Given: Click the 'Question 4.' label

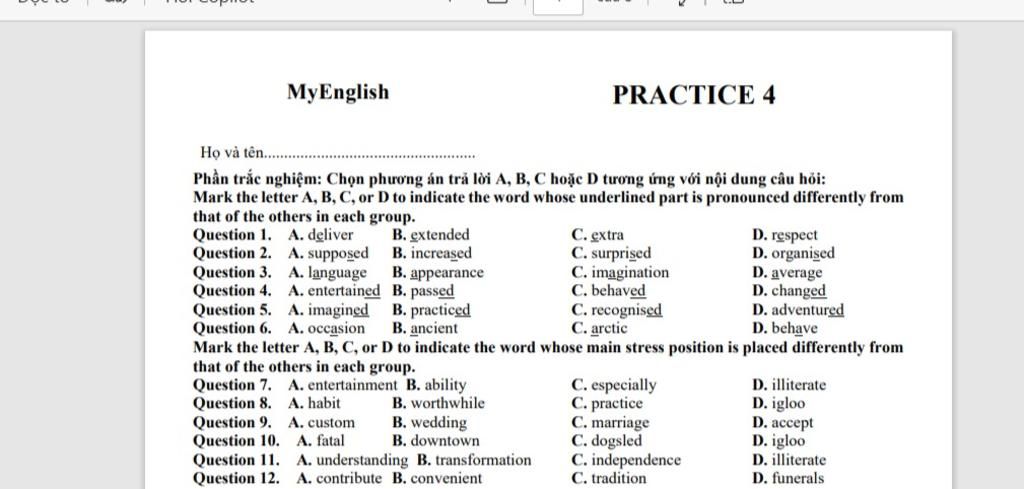Looking at the screenshot, I should coord(232,291).
